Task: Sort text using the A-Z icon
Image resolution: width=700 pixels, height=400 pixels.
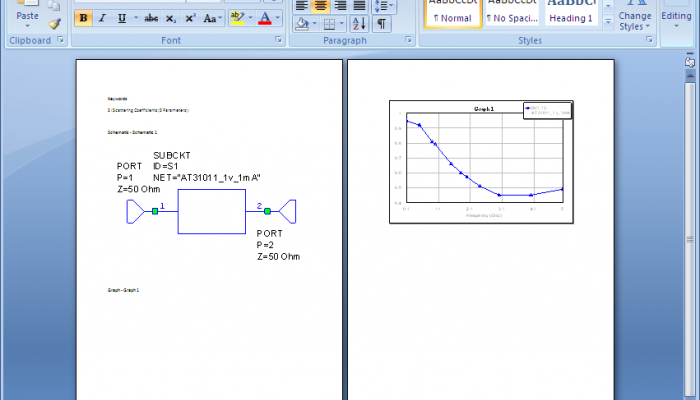Action: click(x=361, y=23)
